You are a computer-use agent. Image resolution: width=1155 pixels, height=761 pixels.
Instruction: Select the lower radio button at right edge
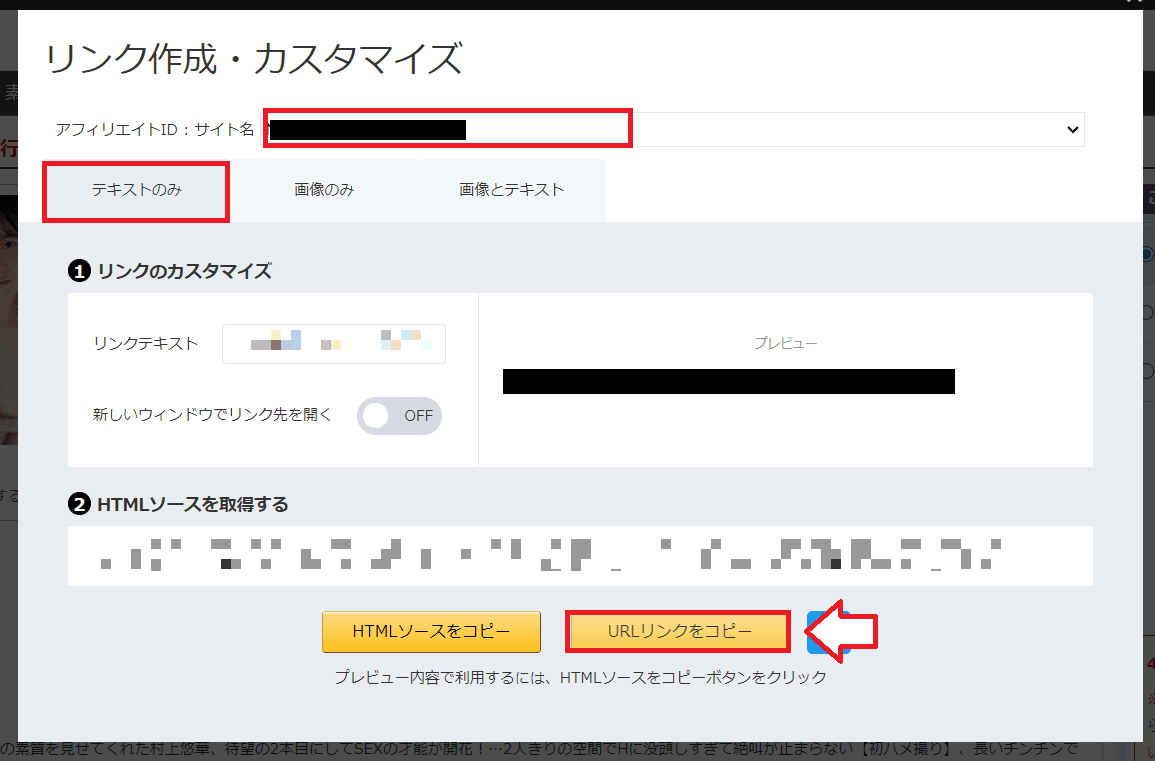(1148, 311)
